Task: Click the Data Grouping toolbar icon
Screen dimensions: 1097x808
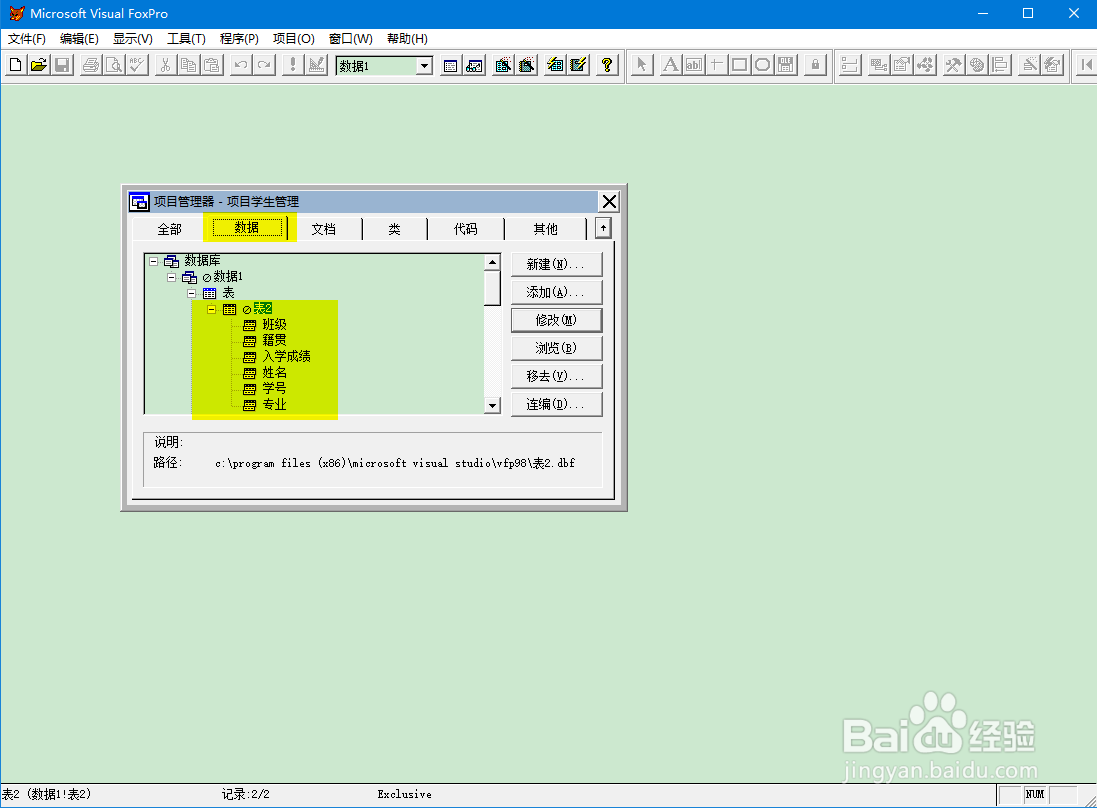Action: point(849,65)
